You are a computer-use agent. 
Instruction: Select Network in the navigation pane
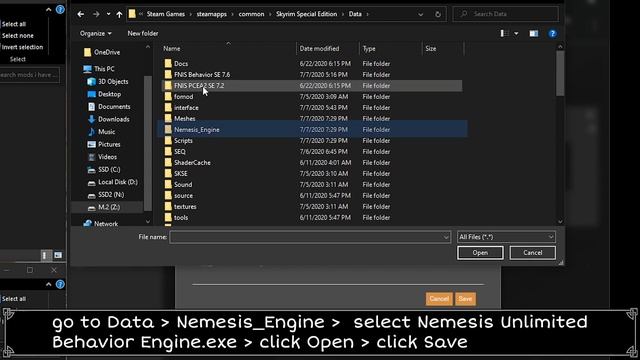(100, 224)
